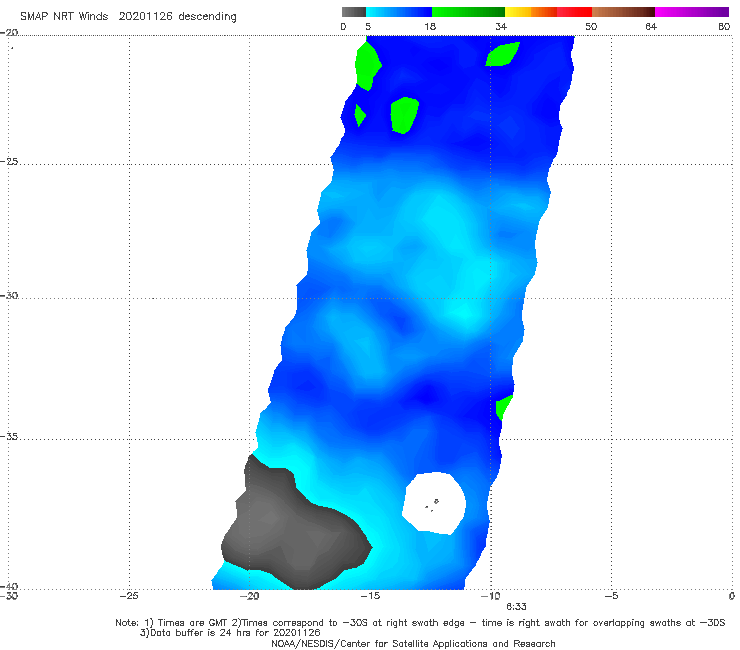Click the "-15" longitude axis label
The image size is (740, 650).
point(370,596)
